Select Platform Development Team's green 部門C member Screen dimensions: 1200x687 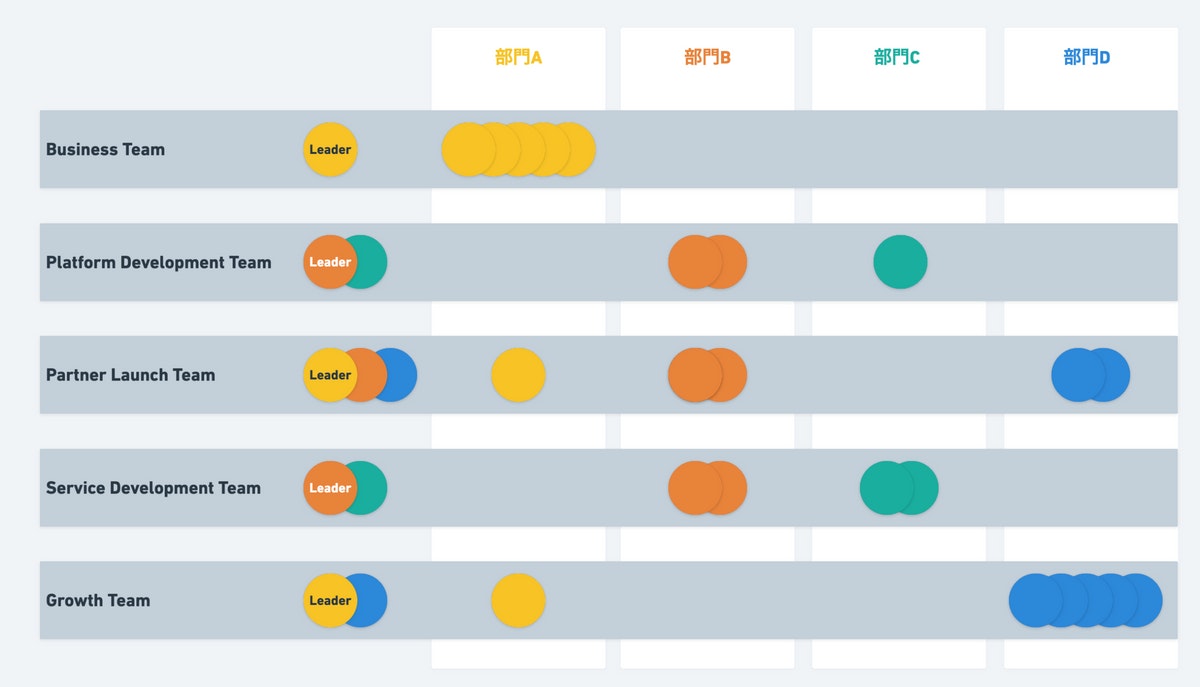(x=900, y=262)
